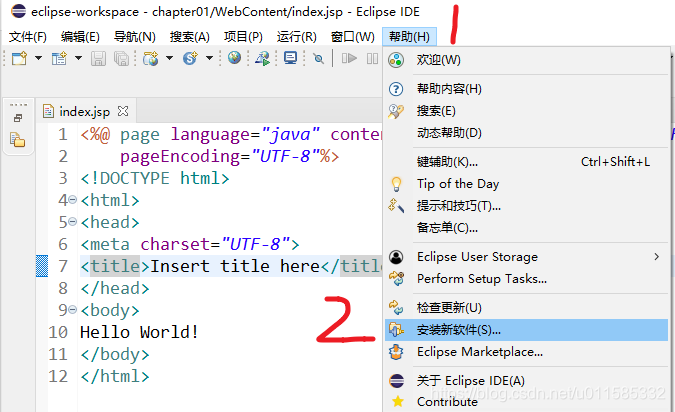Collapse the <head> fold on line 5
Image resolution: width=675 pixels, height=412 pixels.
tap(73, 222)
